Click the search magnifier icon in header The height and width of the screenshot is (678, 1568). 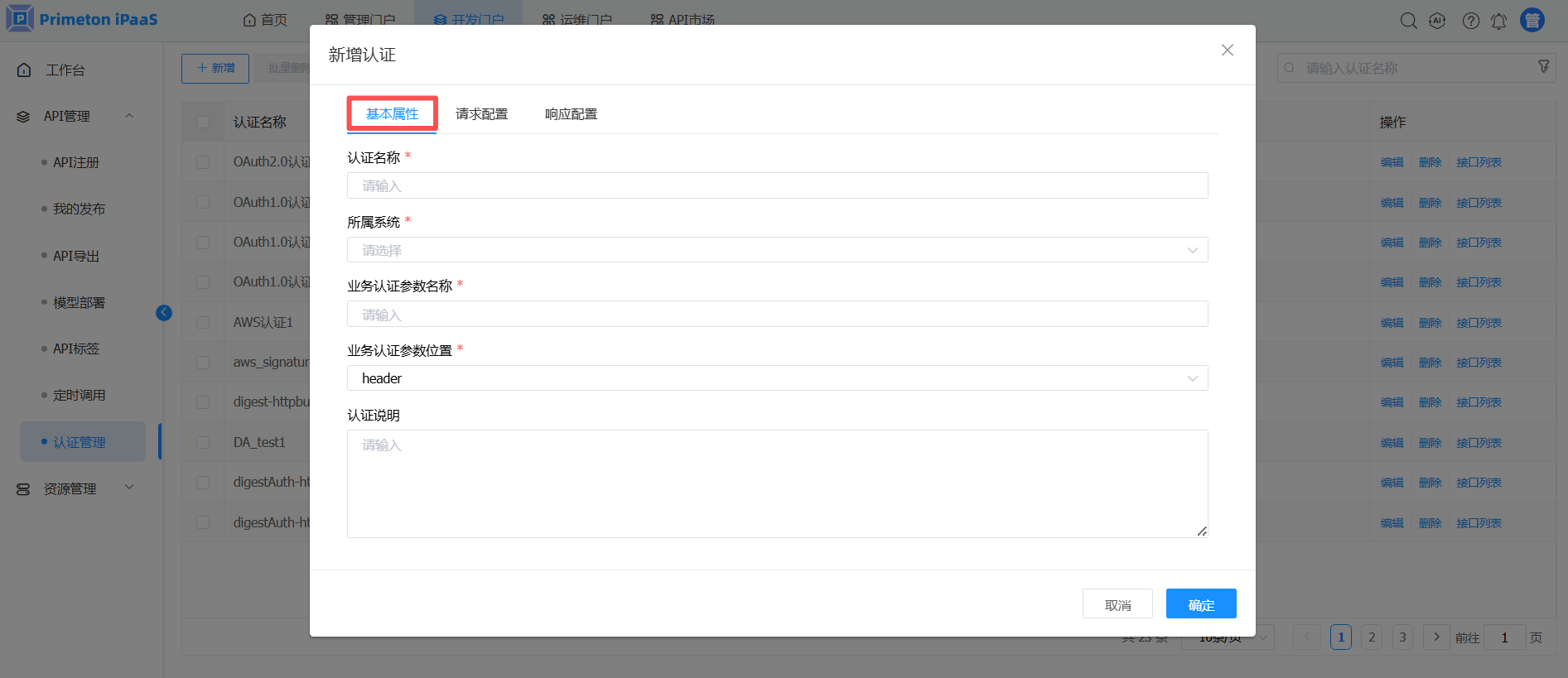(x=1408, y=21)
